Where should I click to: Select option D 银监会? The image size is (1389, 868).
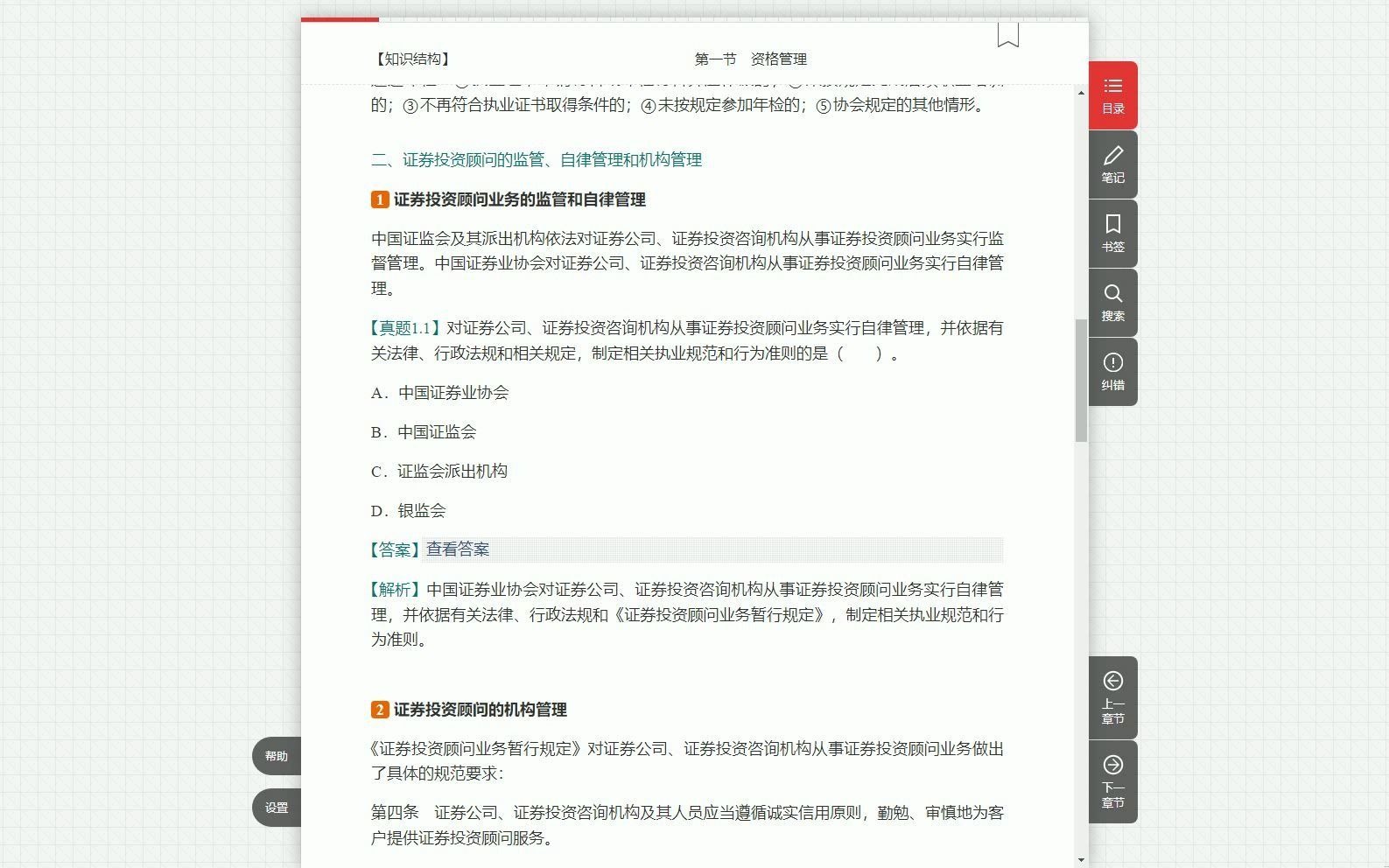click(x=408, y=511)
